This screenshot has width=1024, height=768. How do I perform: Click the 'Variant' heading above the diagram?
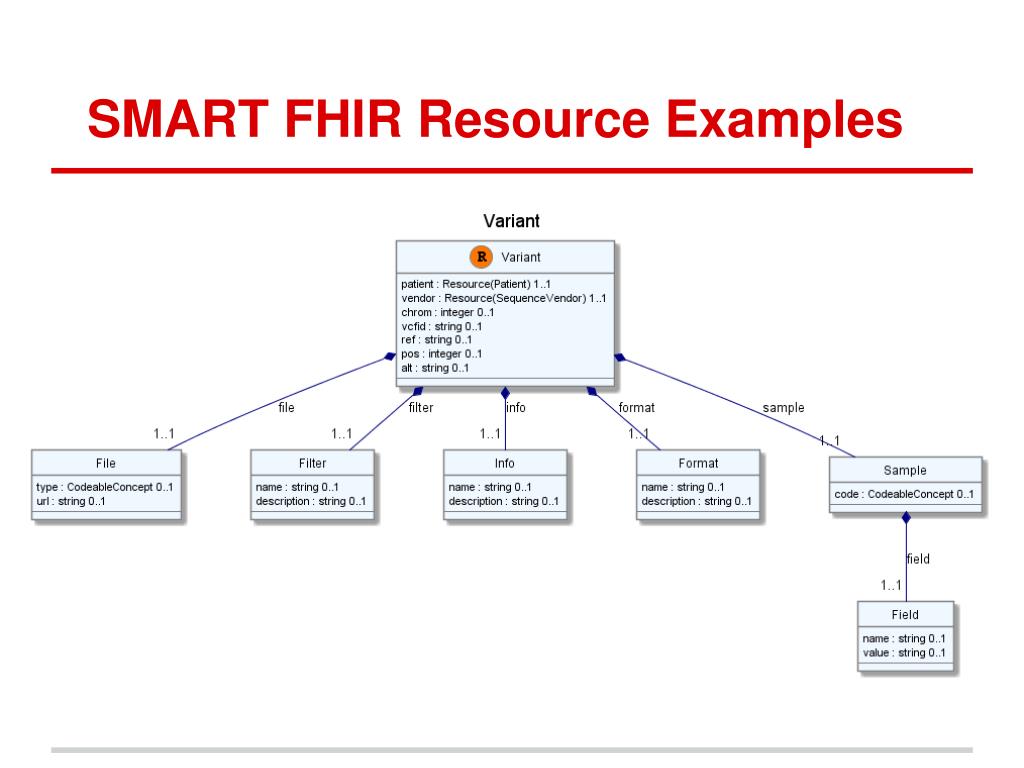(x=511, y=221)
